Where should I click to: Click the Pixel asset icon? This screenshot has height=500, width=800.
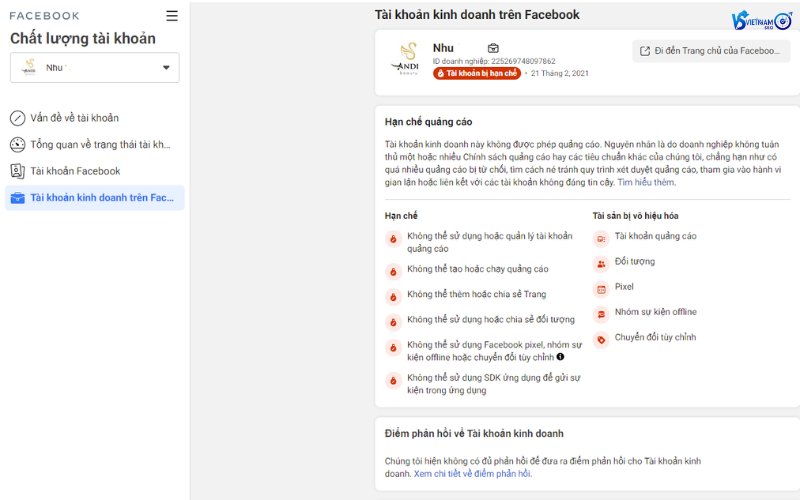(x=601, y=289)
